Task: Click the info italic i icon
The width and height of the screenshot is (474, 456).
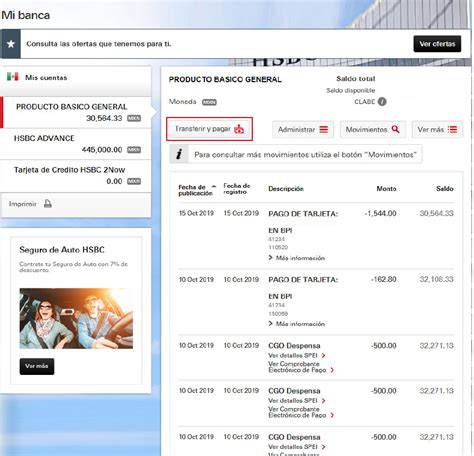Action: pyautogui.click(x=179, y=154)
